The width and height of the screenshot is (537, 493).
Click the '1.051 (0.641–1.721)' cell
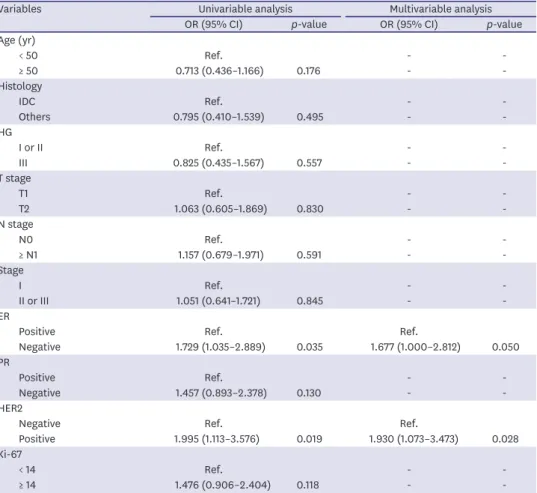click(218, 301)
